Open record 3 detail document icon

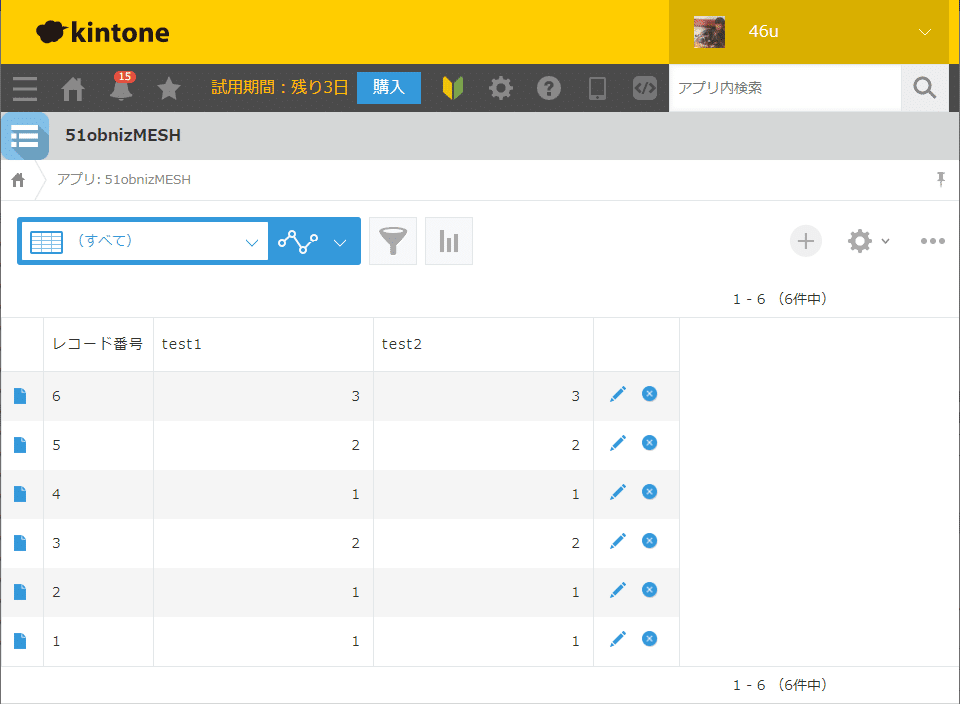click(x=20, y=543)
